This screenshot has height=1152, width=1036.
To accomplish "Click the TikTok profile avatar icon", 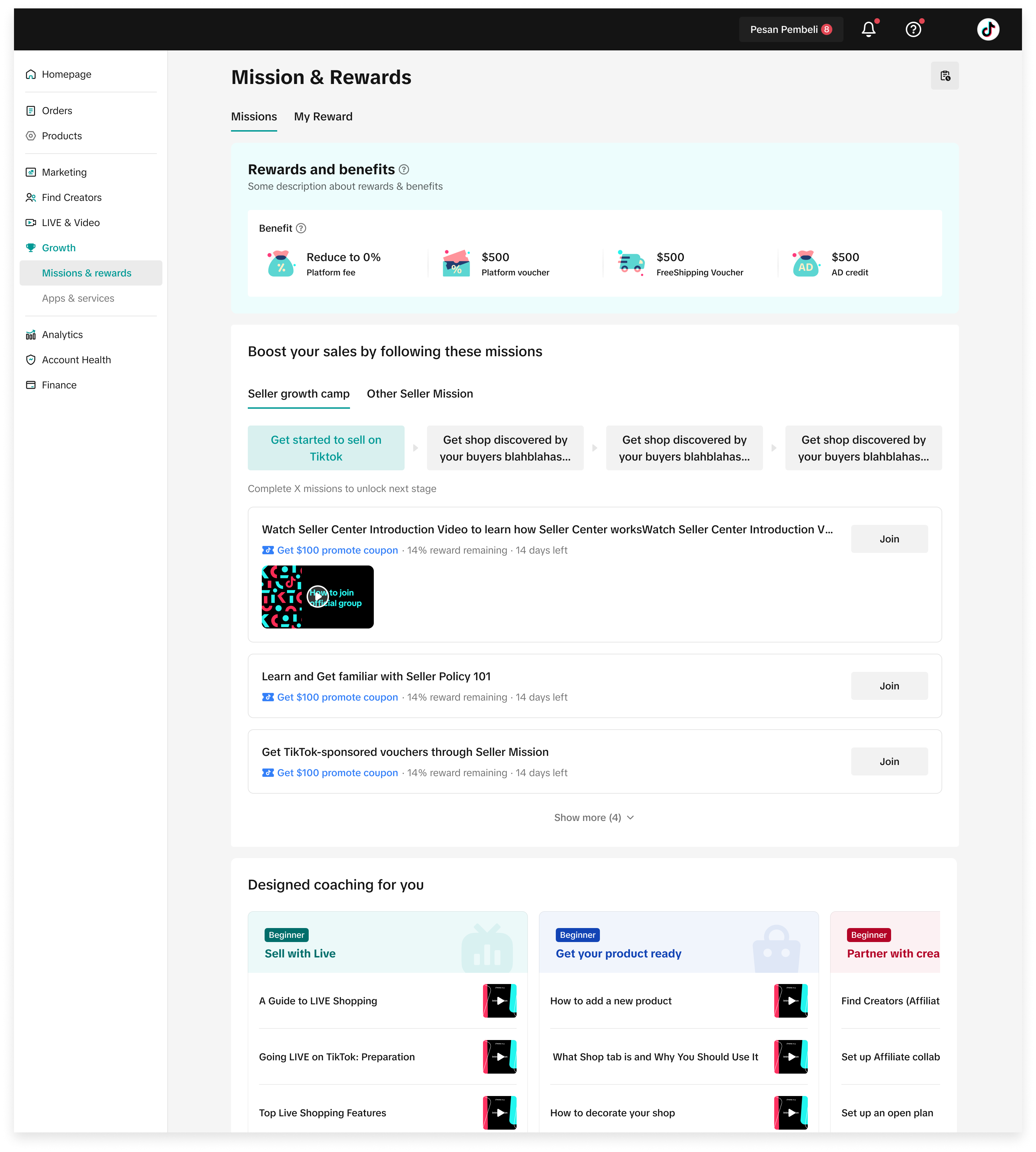I will (x=988, y=30).
